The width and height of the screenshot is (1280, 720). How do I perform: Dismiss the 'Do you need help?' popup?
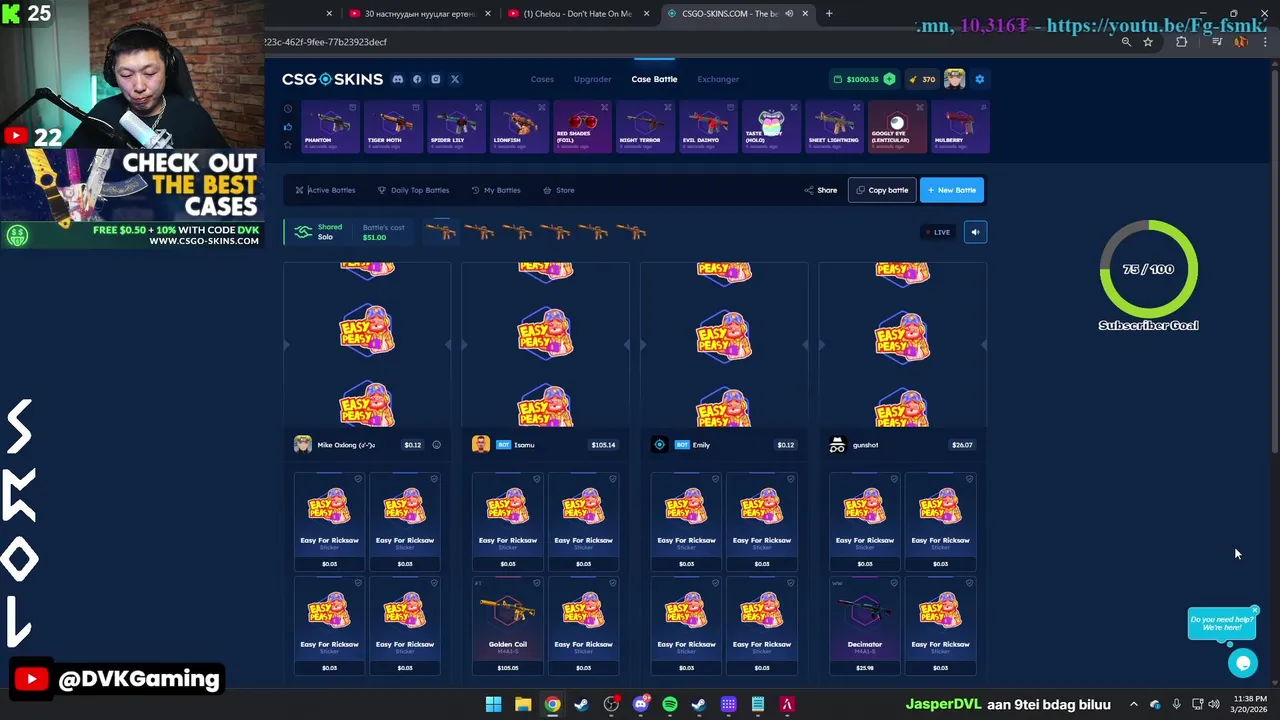coord(1254,610)
